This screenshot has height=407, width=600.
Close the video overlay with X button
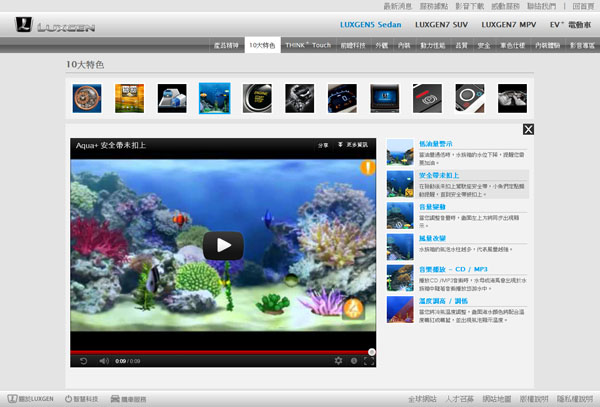click(528, 129)
